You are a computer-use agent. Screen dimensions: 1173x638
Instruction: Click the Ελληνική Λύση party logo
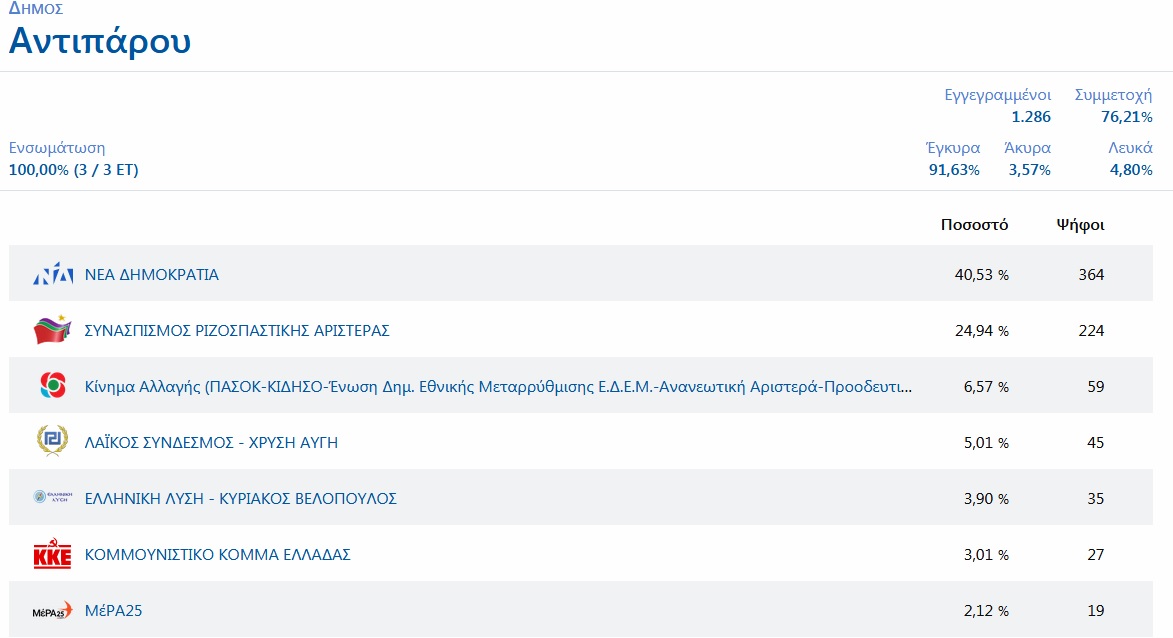pos(53,498)
